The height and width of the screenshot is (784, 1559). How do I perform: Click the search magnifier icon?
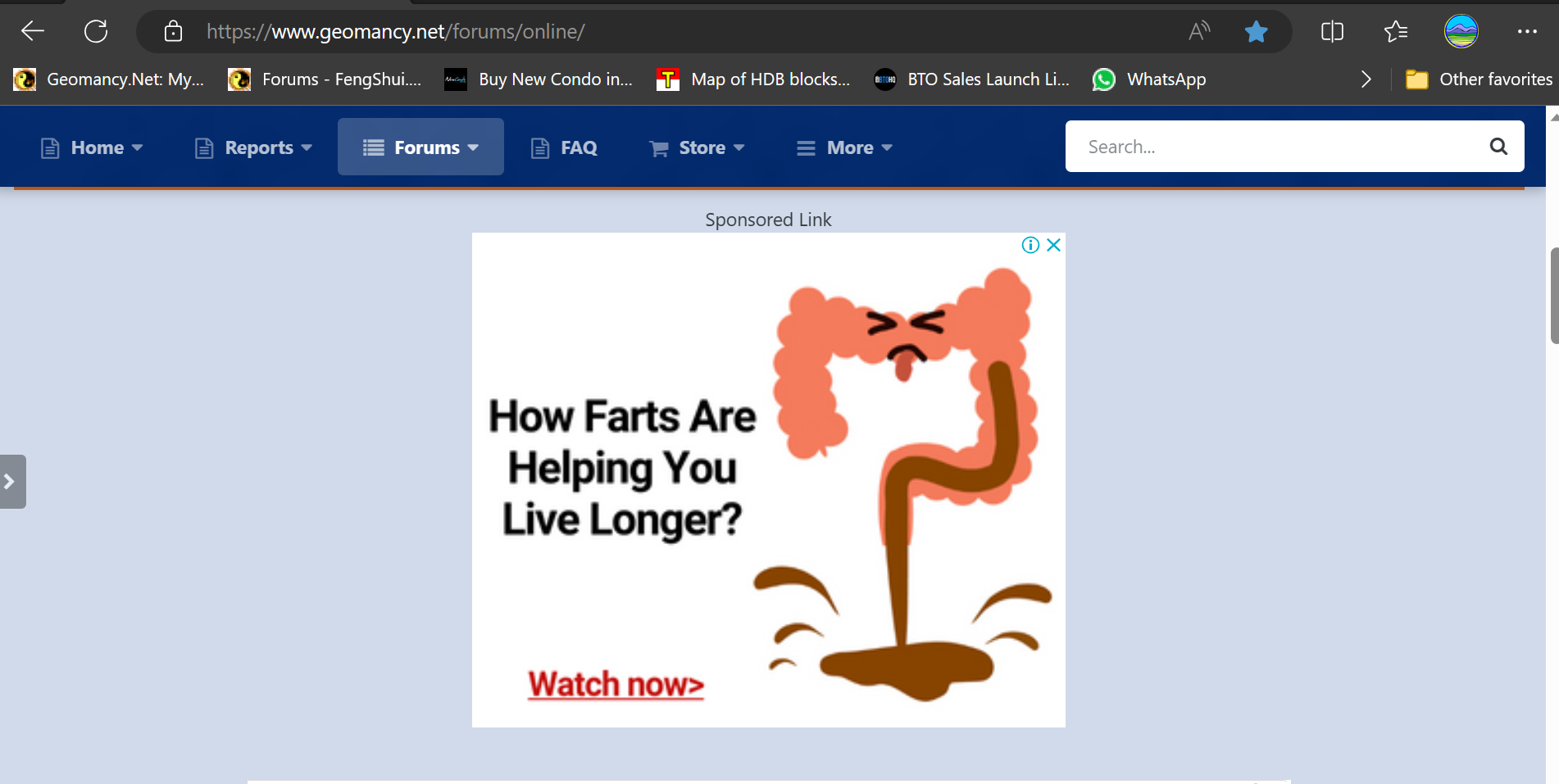click(x=1498, y=147)
